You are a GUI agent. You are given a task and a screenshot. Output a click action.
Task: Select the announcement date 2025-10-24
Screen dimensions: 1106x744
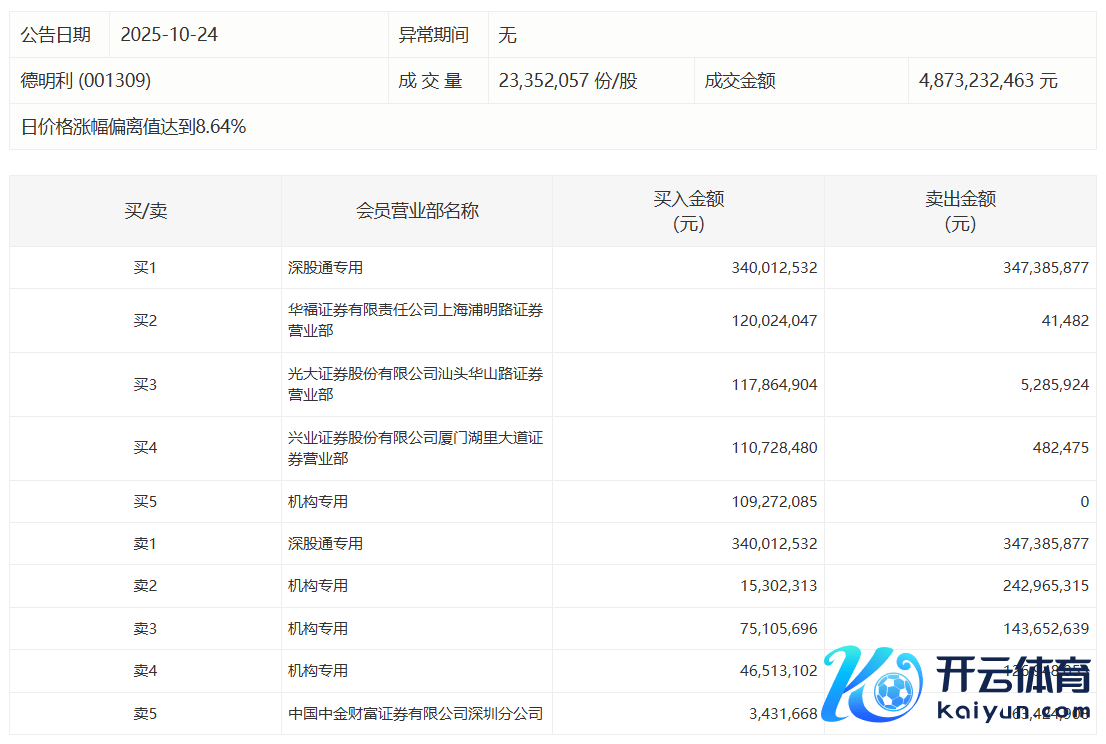pyautogui.click(x=169, y=35)
